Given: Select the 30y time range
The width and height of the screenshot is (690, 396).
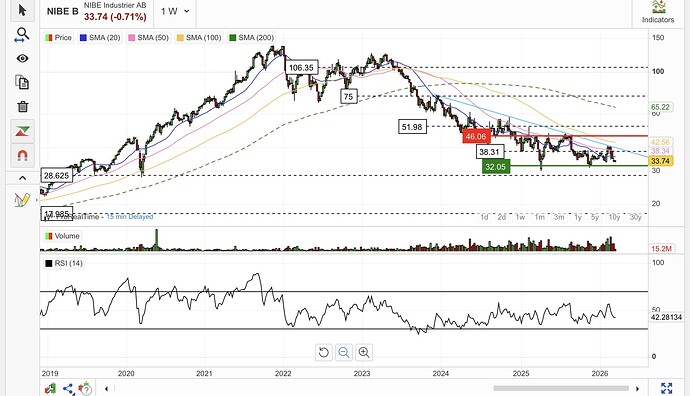Looking at the screenshot, I should 635,217.
